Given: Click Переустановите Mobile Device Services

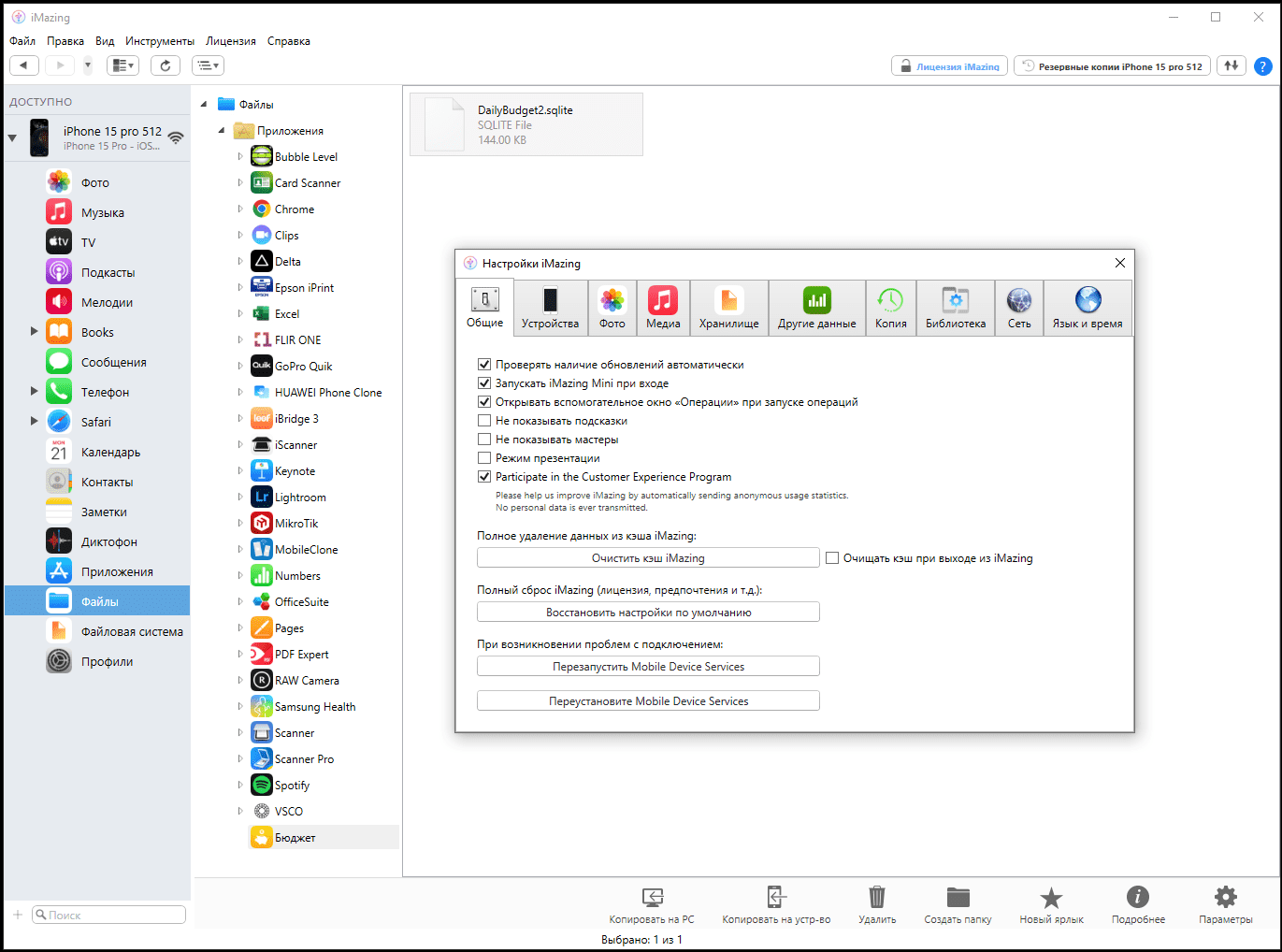Looking at the screenshot, I should point(648,701).
